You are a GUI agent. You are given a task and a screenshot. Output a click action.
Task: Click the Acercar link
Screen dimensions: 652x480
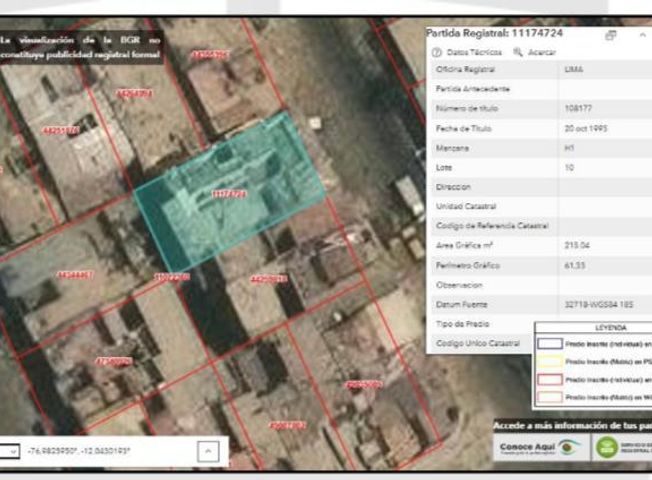pos(542,52)
